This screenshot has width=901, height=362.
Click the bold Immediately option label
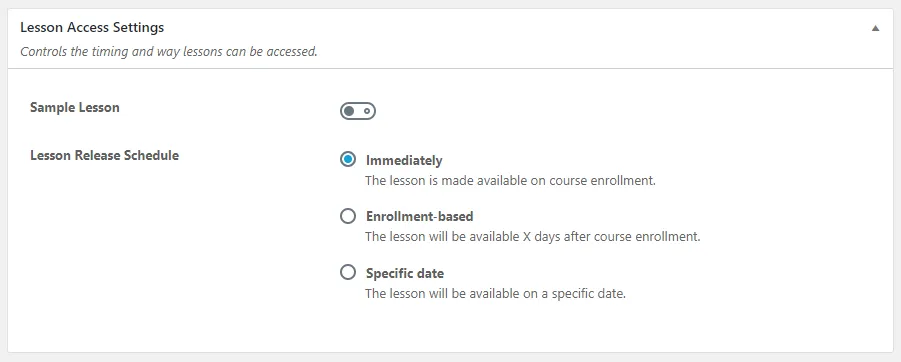404,160
